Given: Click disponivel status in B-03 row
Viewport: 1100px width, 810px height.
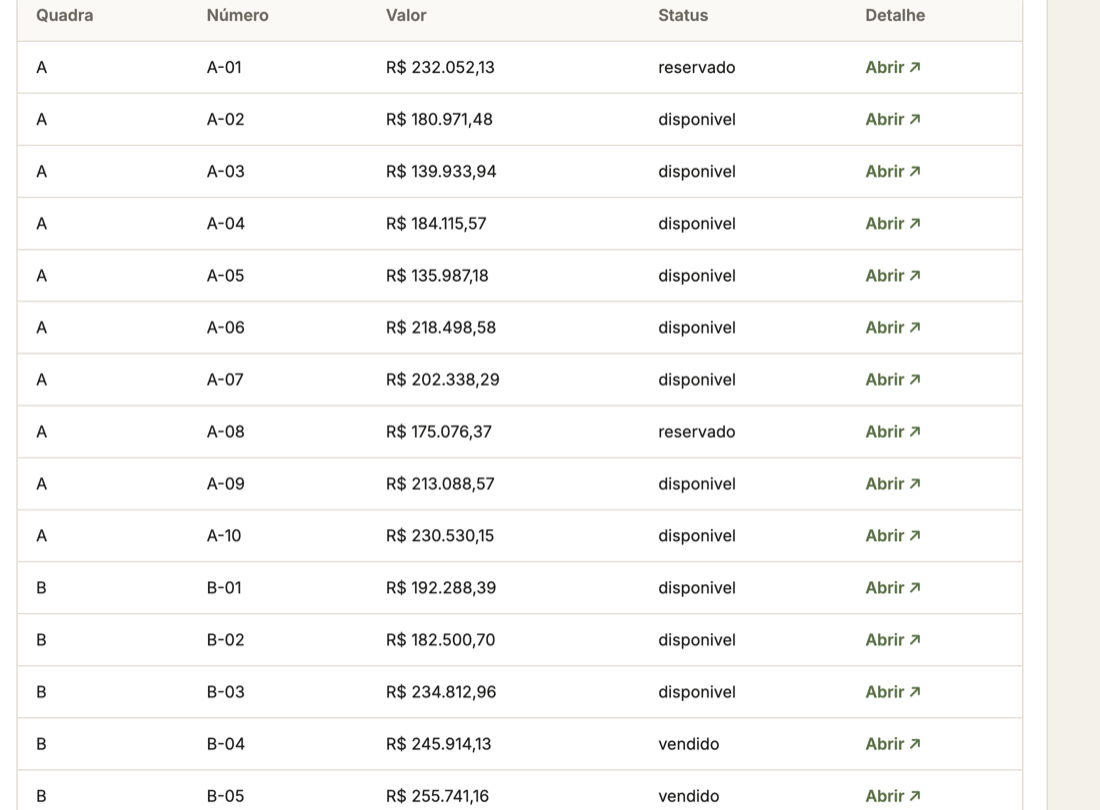Looking at the screenshot, I should 697,692.
